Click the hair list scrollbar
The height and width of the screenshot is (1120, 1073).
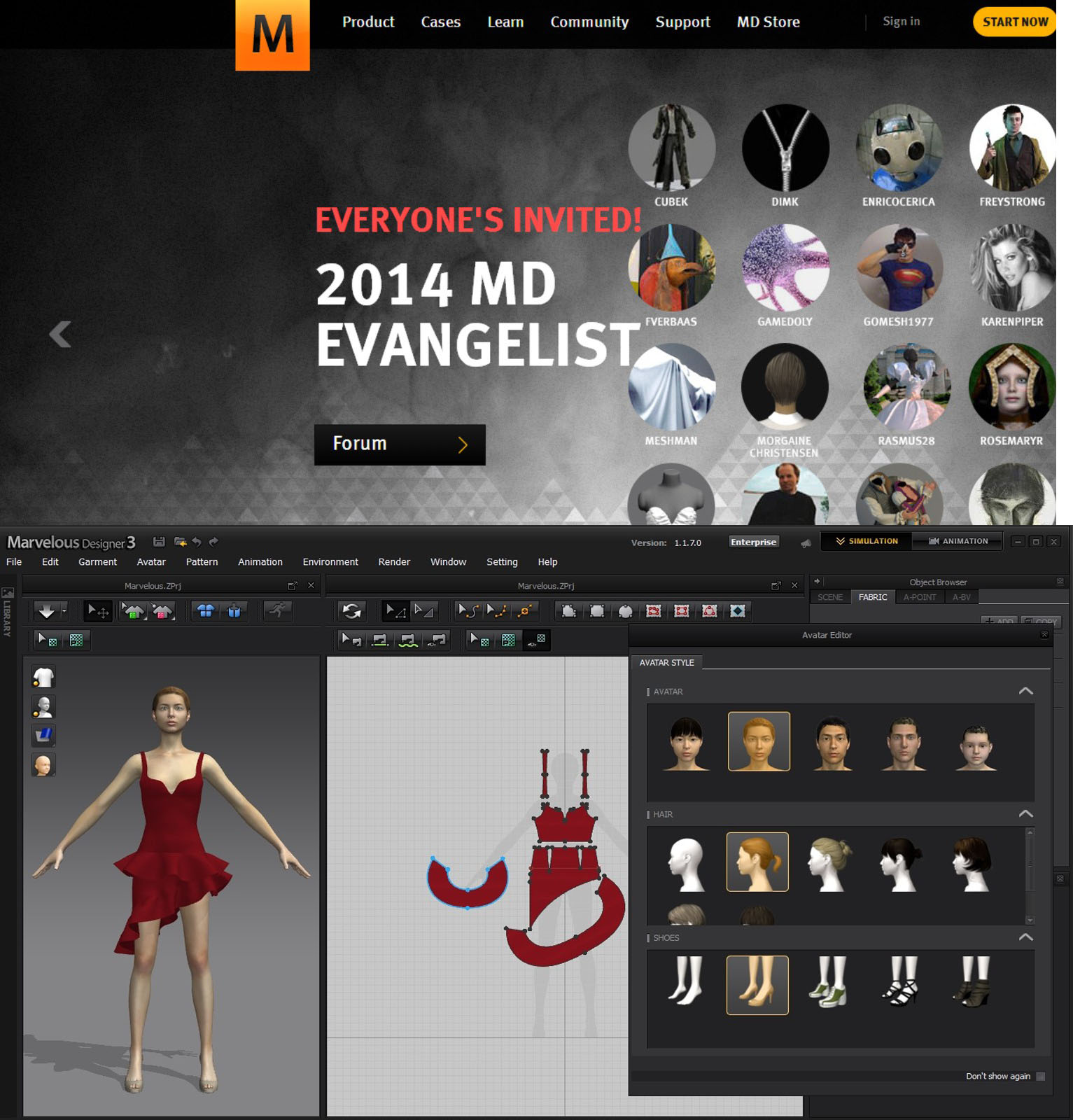(1030, 876)
